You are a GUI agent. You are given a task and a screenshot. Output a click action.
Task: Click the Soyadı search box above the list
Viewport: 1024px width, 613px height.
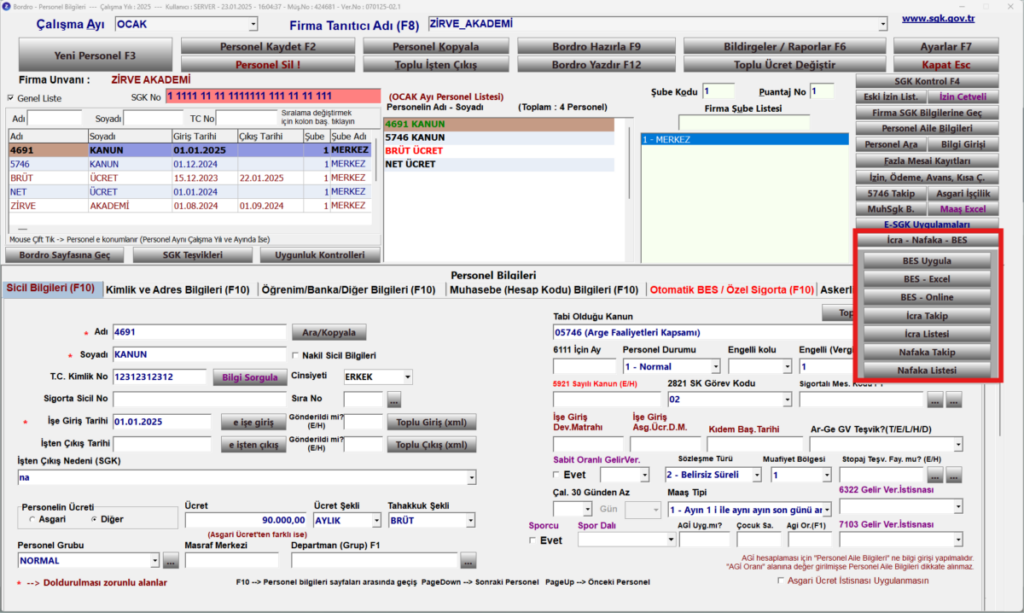tap(153, 119)
